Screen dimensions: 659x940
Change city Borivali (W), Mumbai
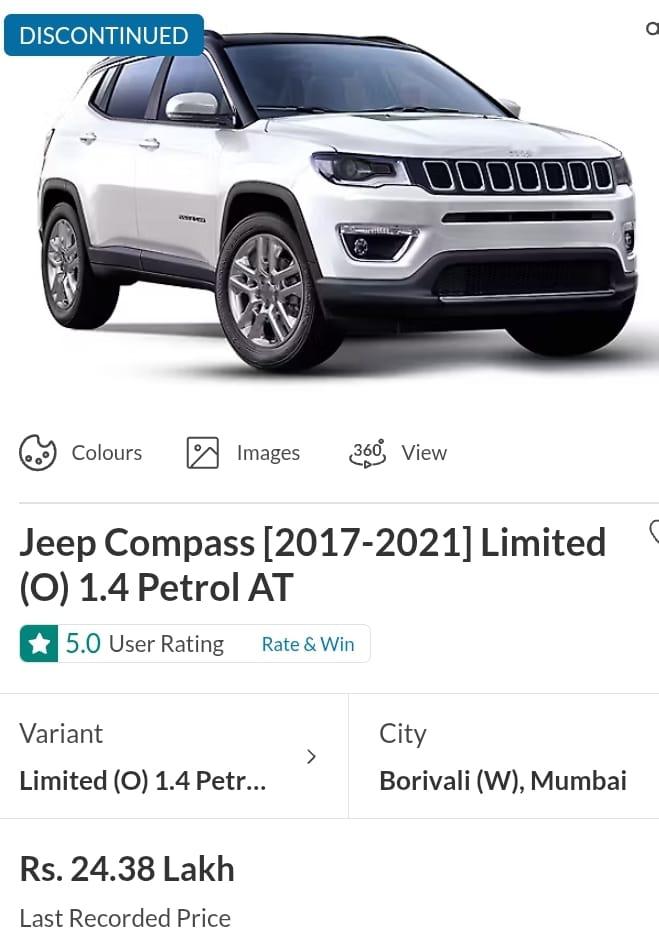(504, 756)
